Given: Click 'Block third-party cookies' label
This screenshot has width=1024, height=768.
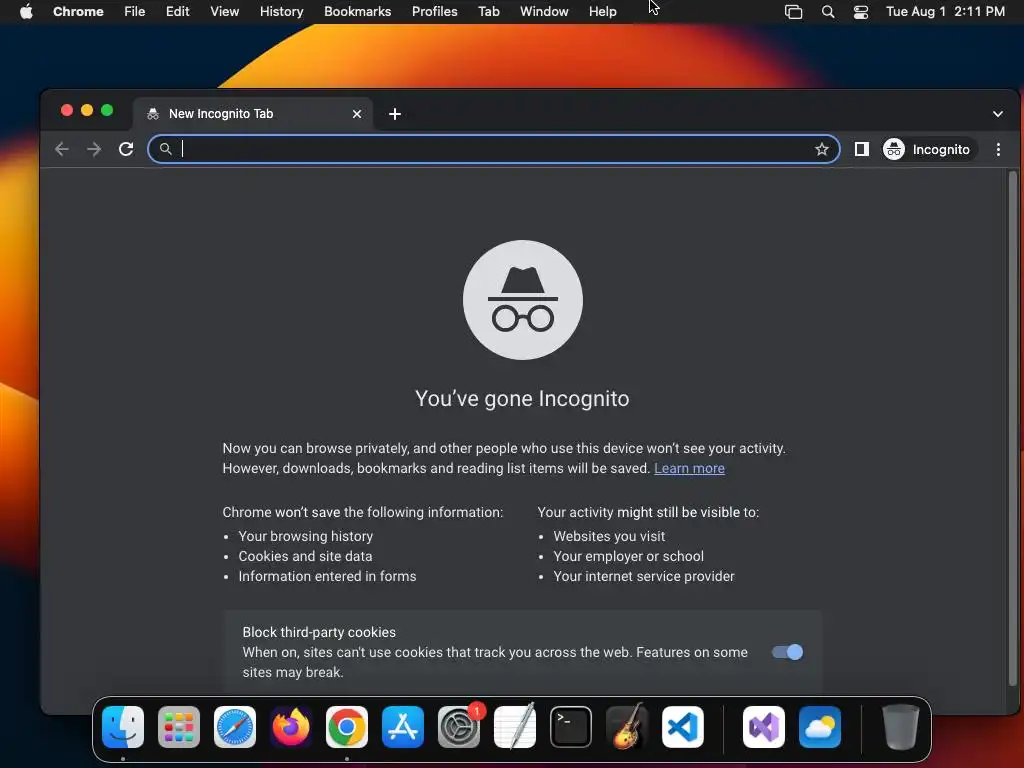Looking at the screenshot, I should [x=319, y=632].
